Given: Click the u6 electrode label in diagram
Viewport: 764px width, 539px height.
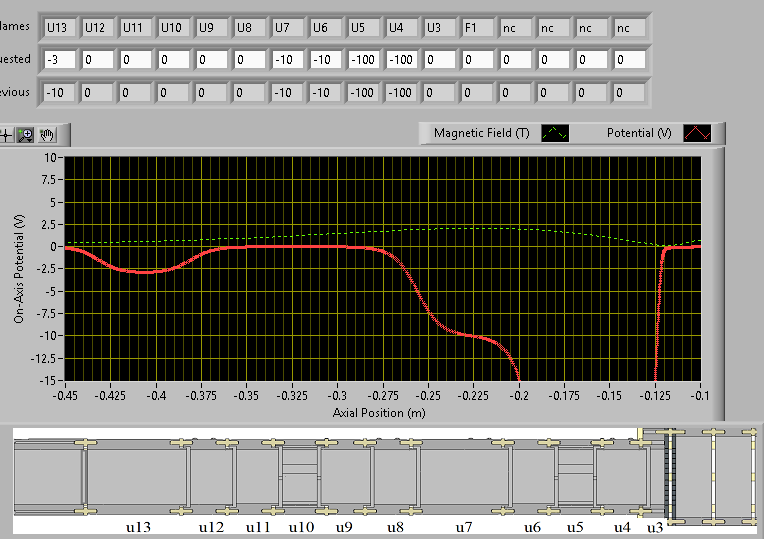Looking at the screenshot, I should coord(532,527).
